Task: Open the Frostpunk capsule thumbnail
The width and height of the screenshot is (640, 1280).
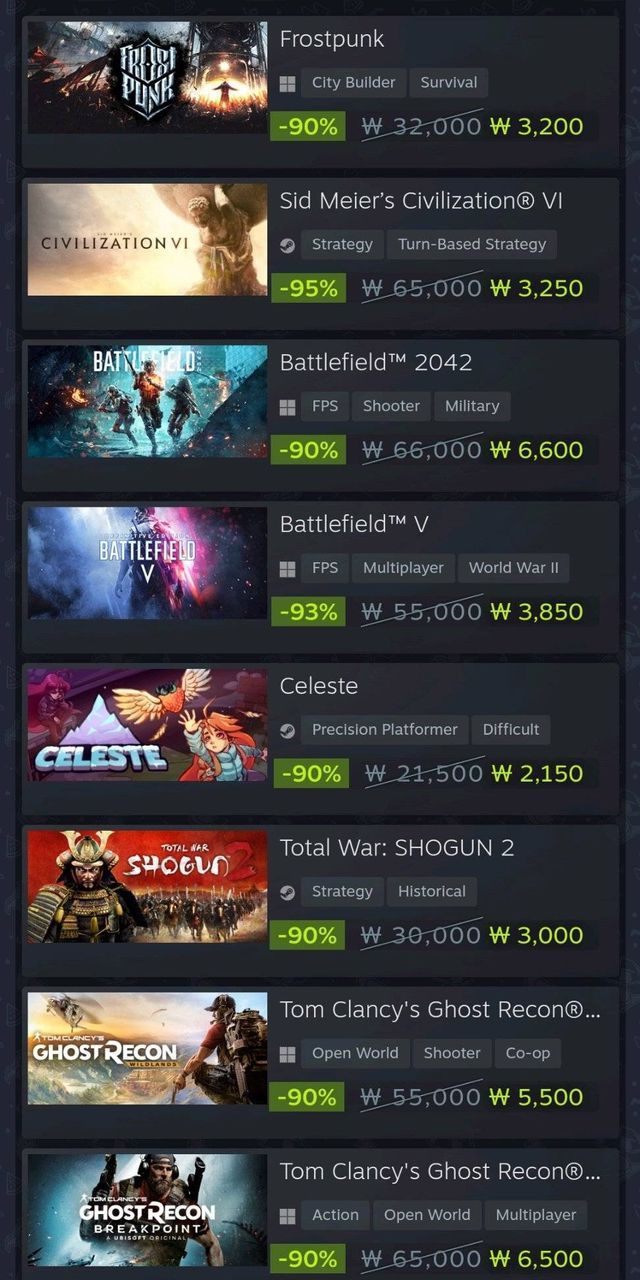Action: [148, 78]
